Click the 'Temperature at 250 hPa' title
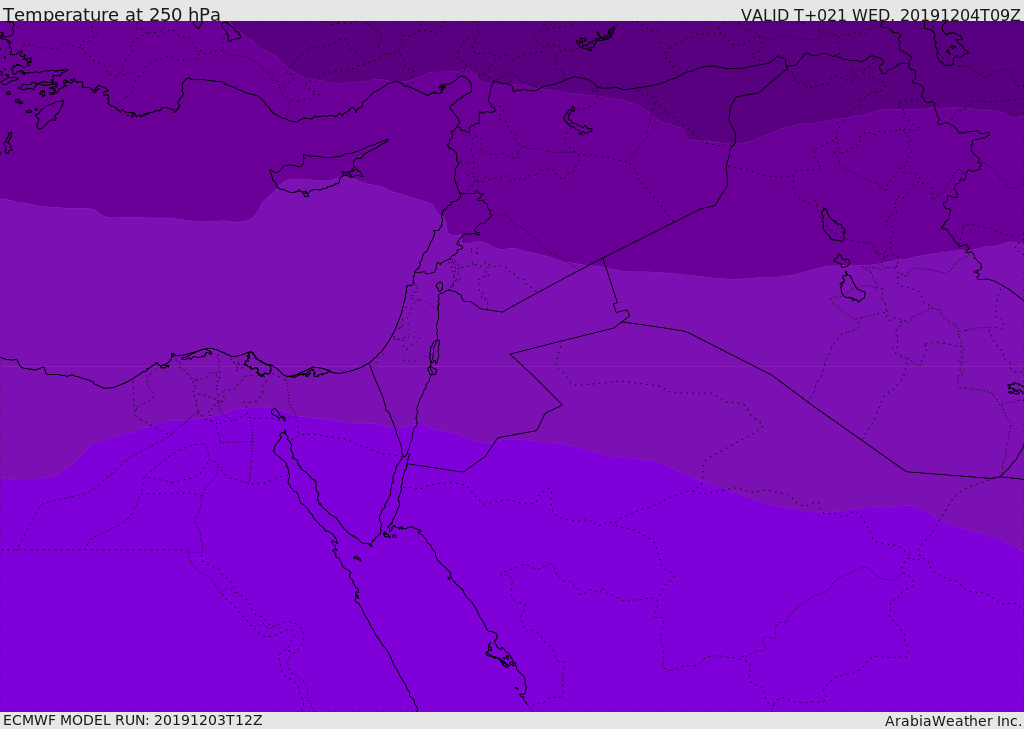 pyautogui.click(x=112, y=14)
